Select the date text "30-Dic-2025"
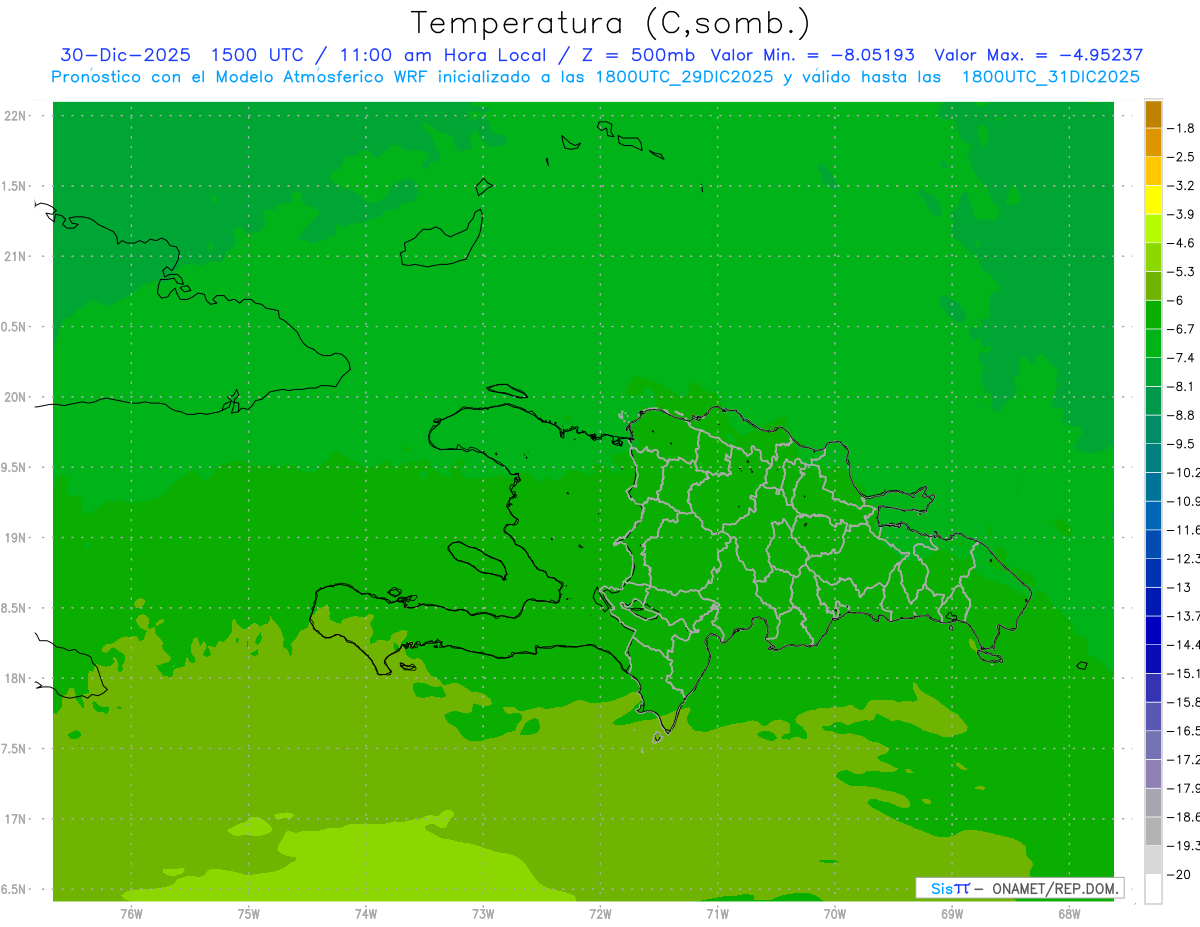This screenshot has width=1200, height=927. click(126, 55)
